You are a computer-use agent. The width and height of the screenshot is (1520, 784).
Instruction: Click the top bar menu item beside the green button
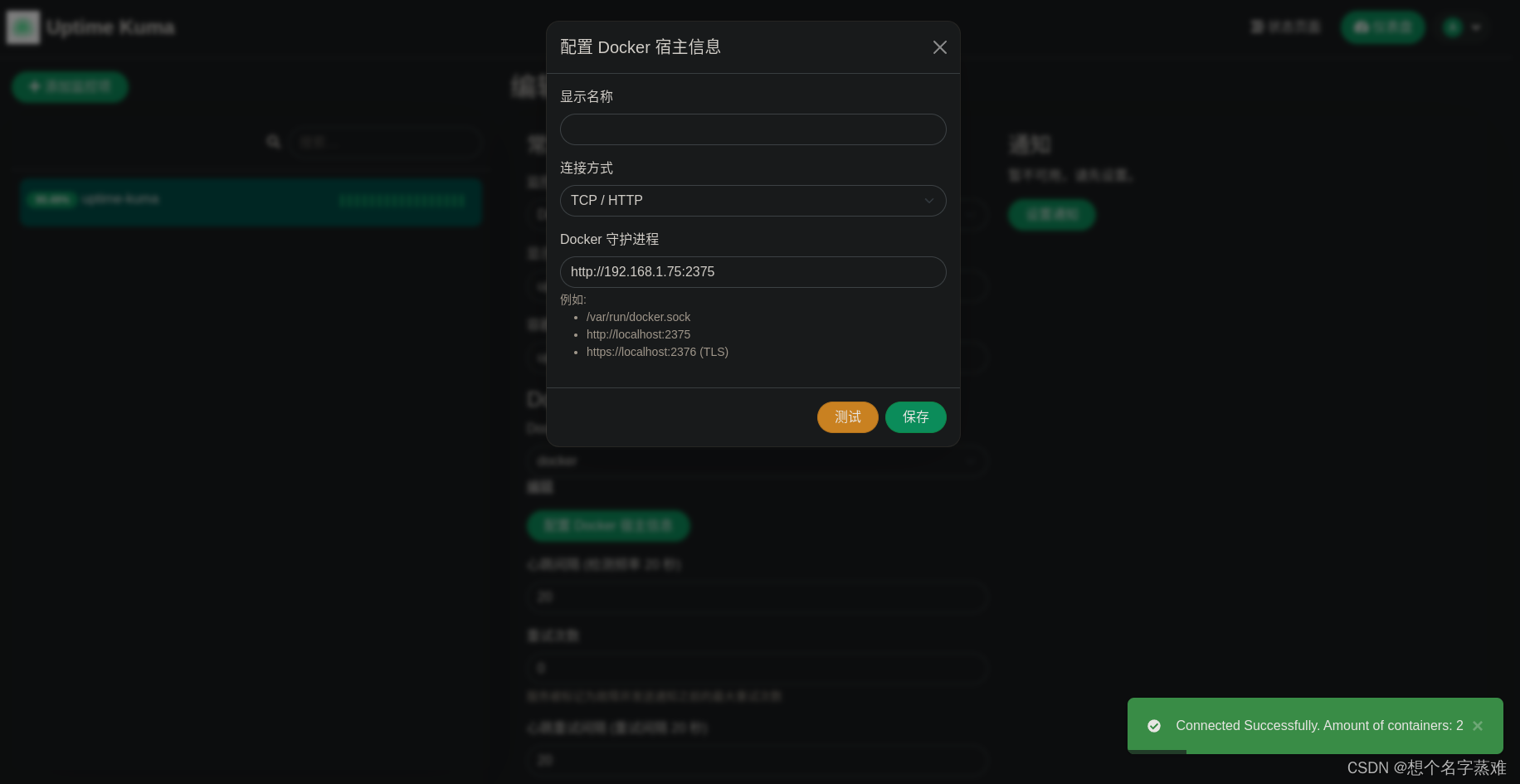(1286, 27)
